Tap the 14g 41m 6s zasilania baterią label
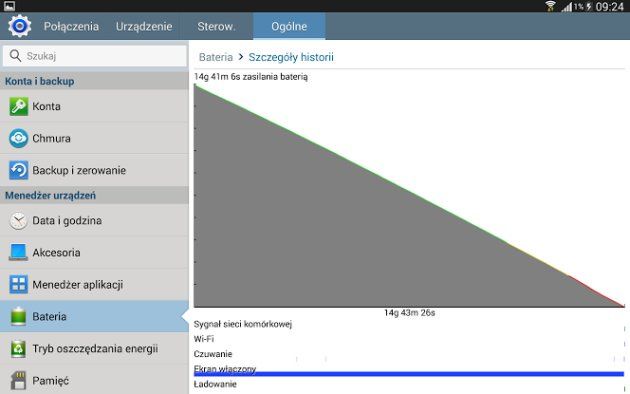 point(251,77)
